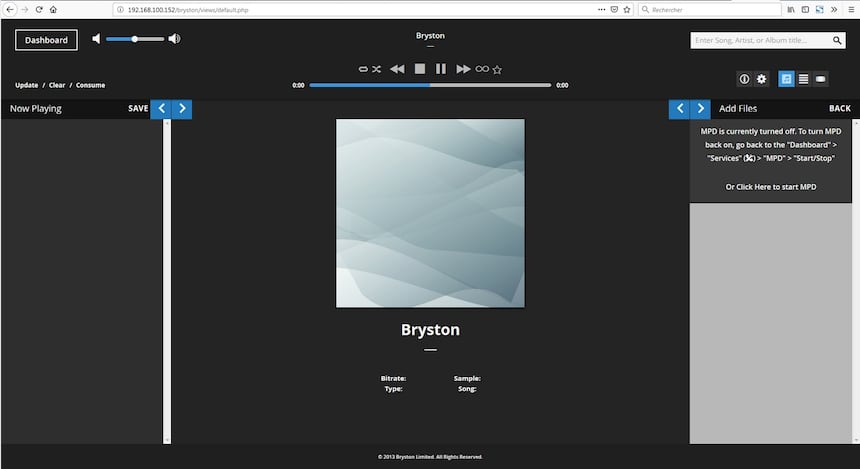Image resolution: width=860 pixels, height=469 pixels.
Task: Toggle shuffle playback
Action: click(x=376, y=69)
